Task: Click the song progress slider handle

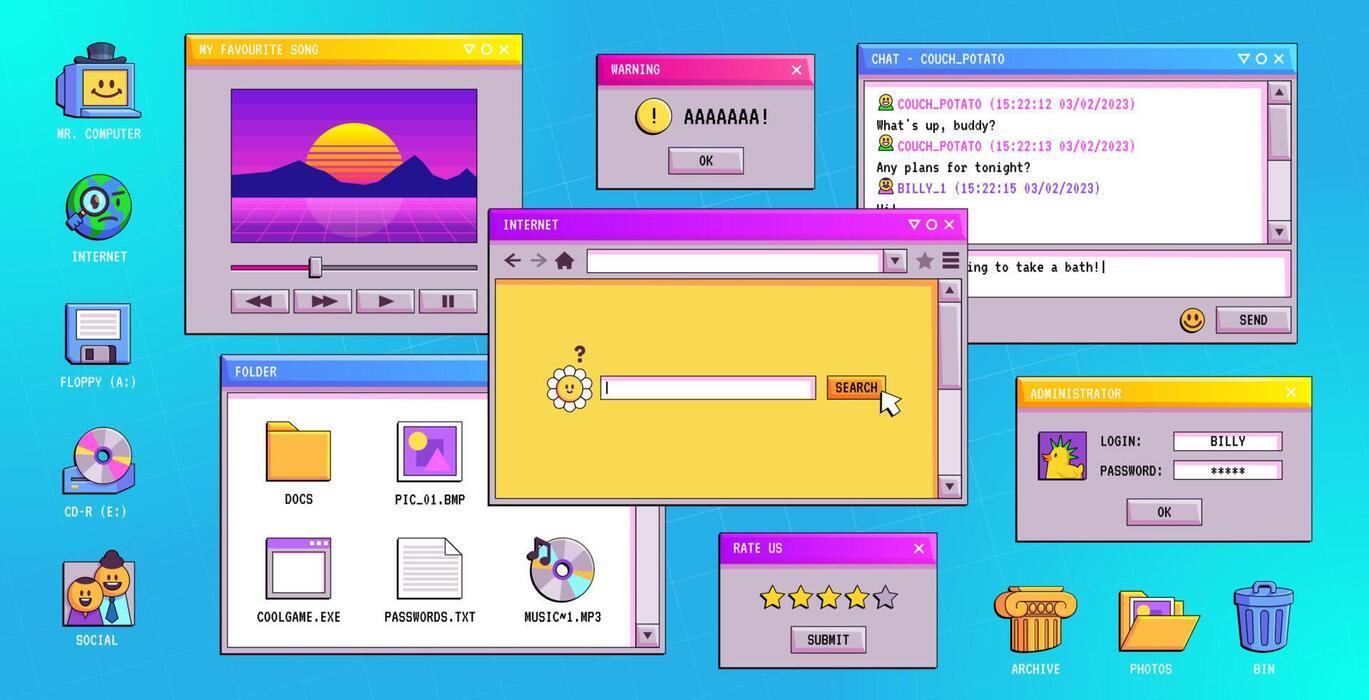Action: pos(316,265)
